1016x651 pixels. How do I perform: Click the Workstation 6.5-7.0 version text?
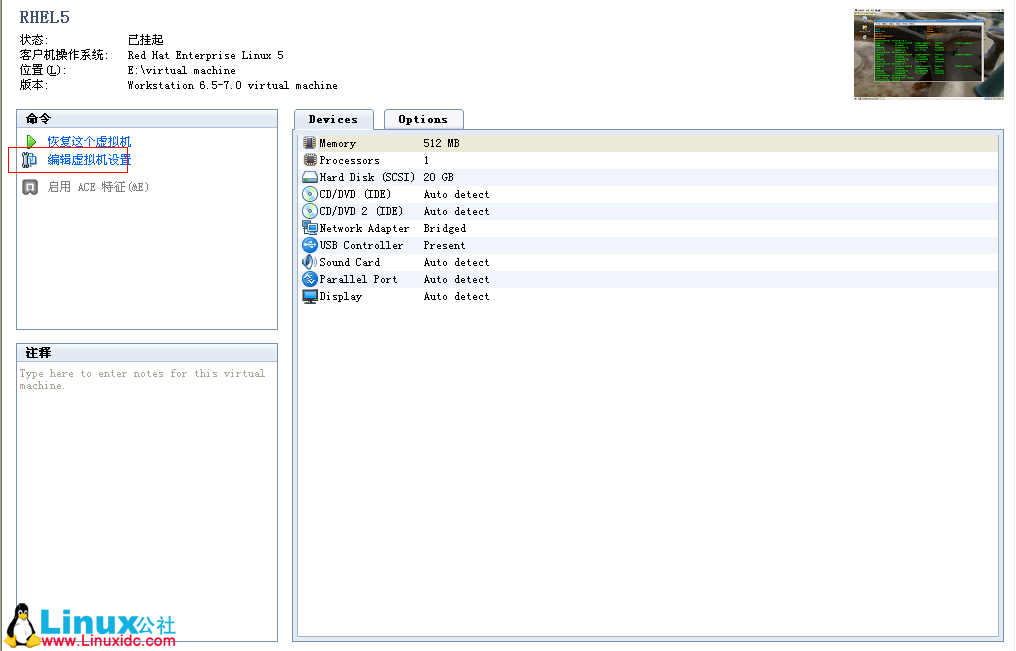tap(232, 85)
